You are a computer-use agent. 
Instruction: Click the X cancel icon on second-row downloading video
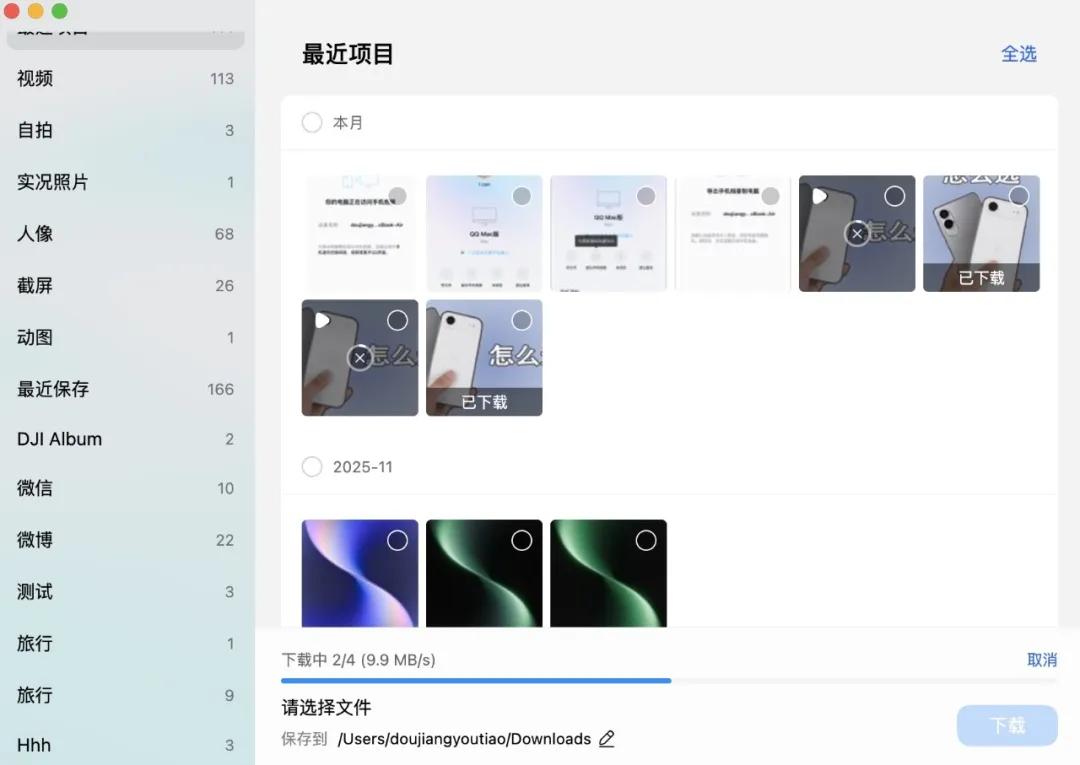360,357
